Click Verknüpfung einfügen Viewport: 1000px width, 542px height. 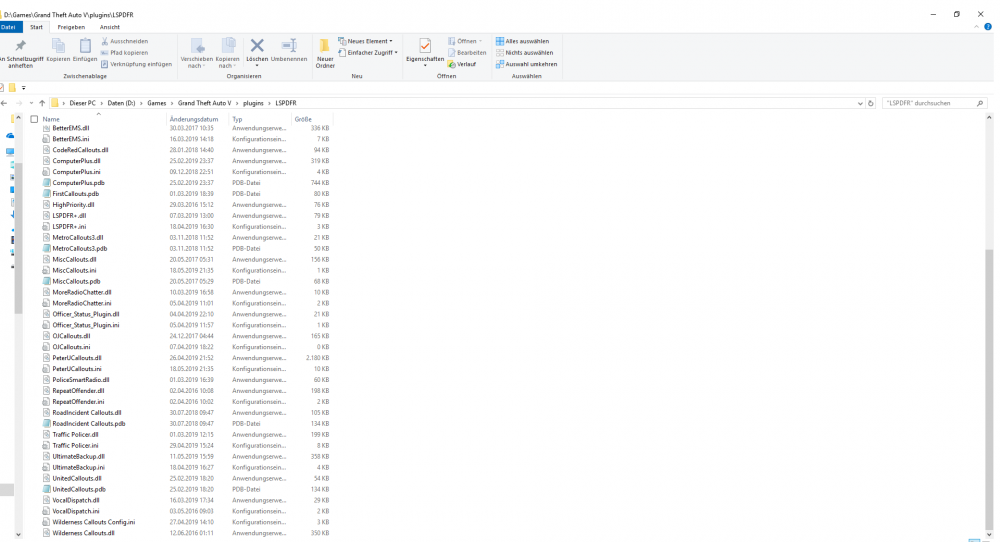point(136,64)
